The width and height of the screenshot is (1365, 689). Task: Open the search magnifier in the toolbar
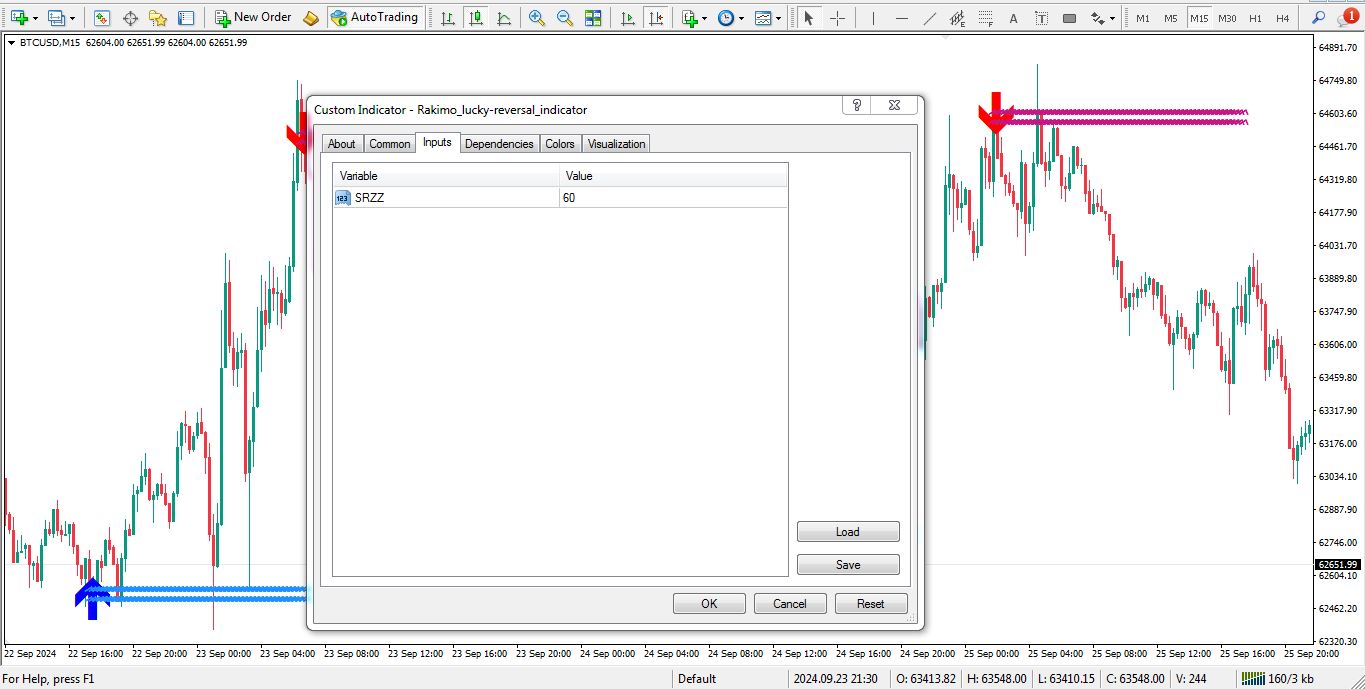1319,17
